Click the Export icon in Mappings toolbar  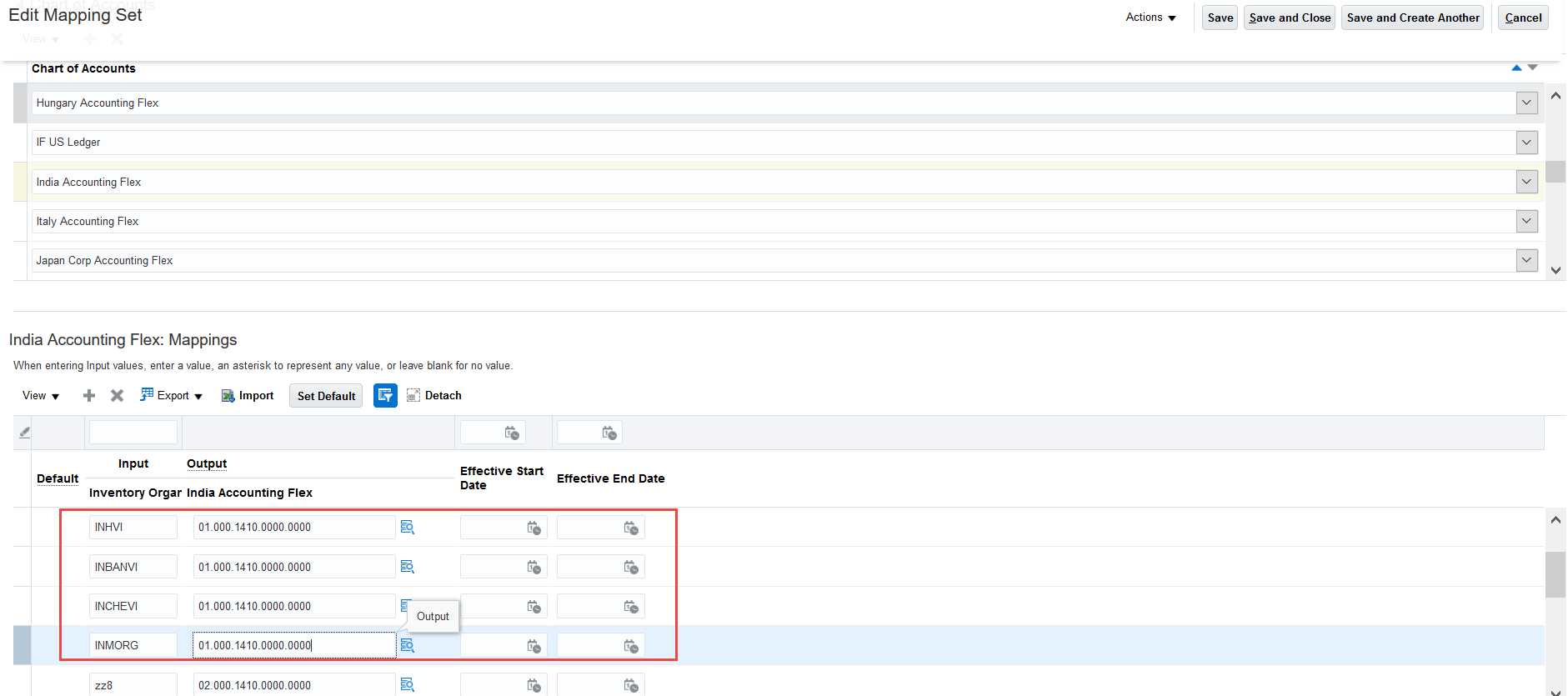pos(147,395)
